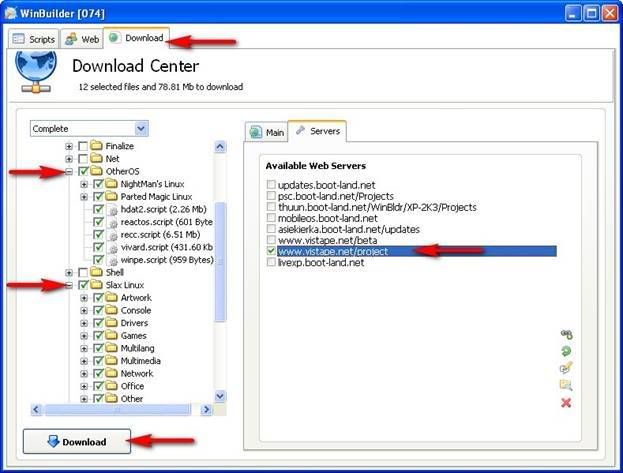The image size is (623, 473).
Task: Click the search server magnifier icon
Action: click(x=566, y=385)
